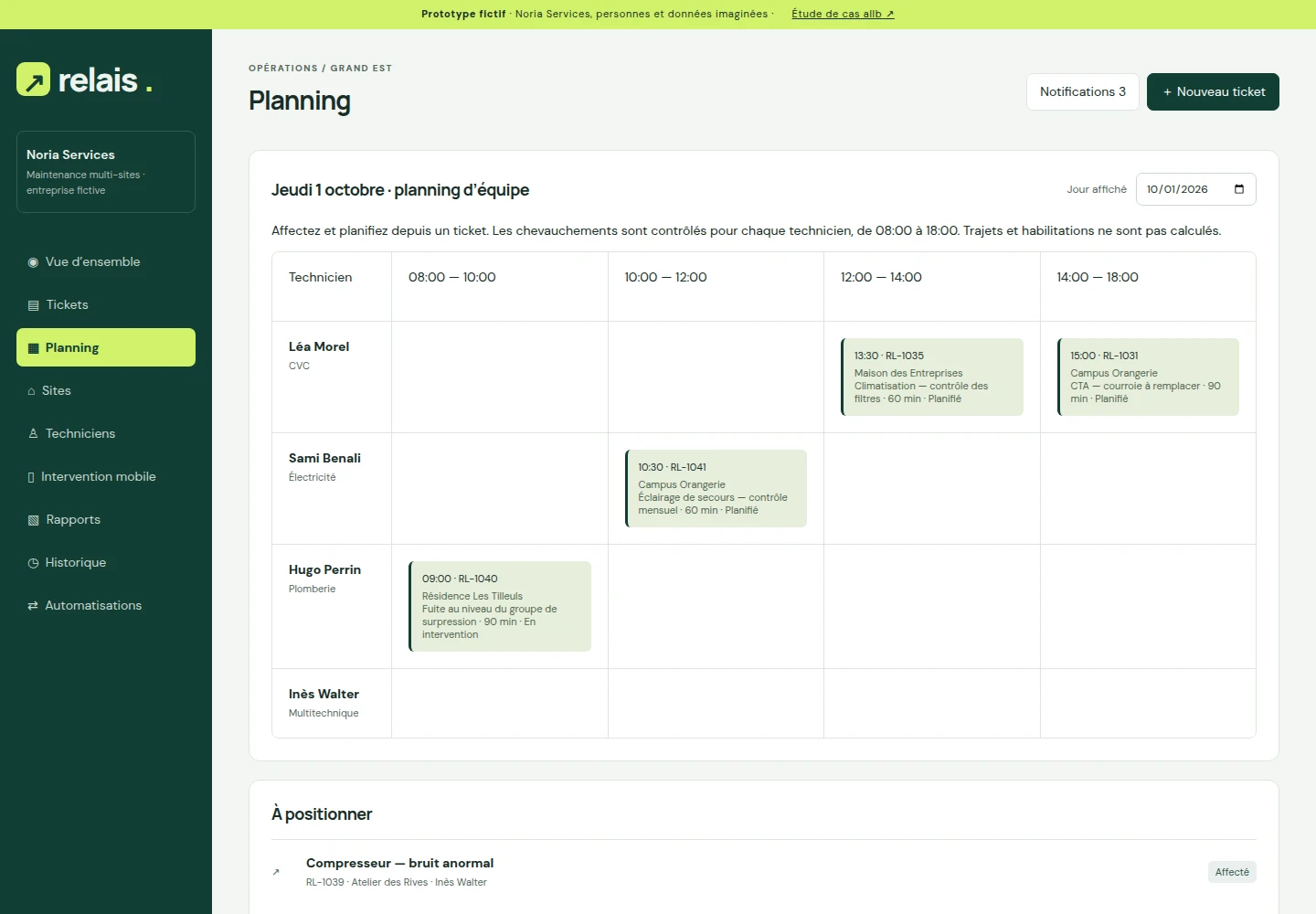Click the Intervention mobile phone icon

[31, 477]
